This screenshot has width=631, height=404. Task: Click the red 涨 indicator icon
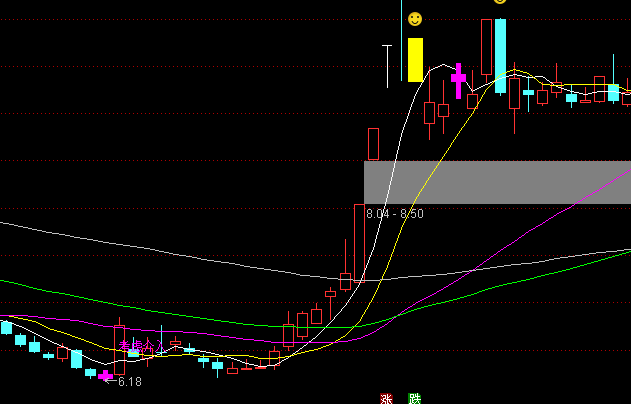(386, 398)
